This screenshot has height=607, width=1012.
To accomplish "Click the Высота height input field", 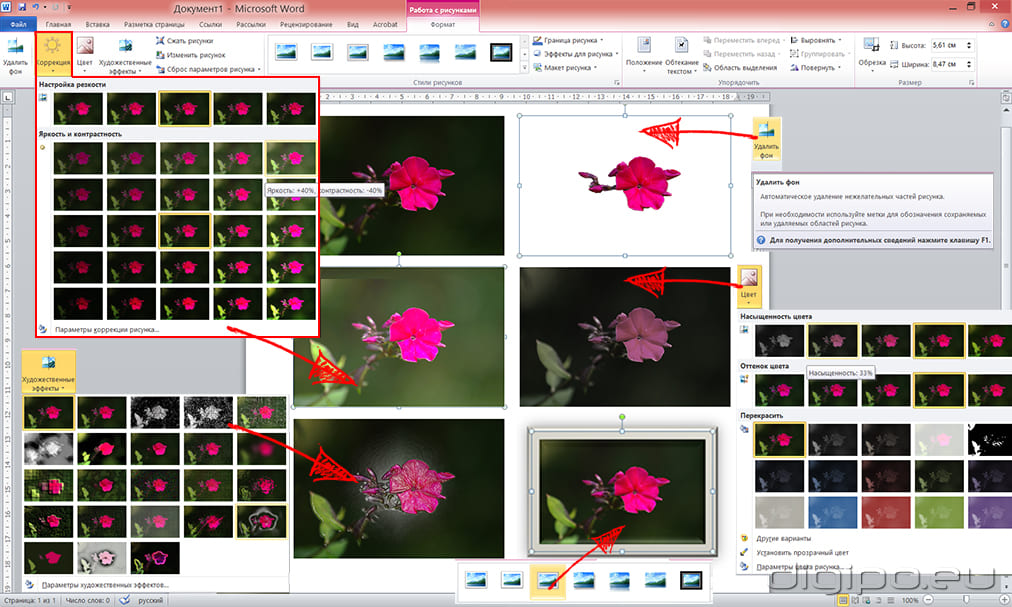I will (949, 46).
